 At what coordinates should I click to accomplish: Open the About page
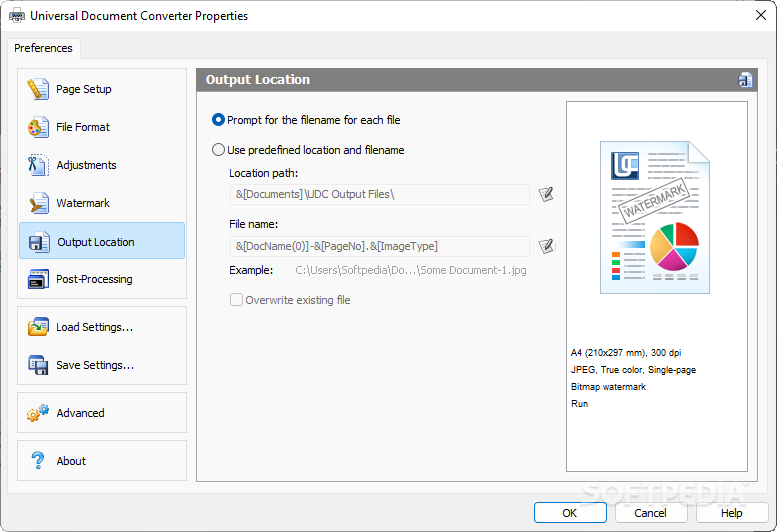pos(102,461)
